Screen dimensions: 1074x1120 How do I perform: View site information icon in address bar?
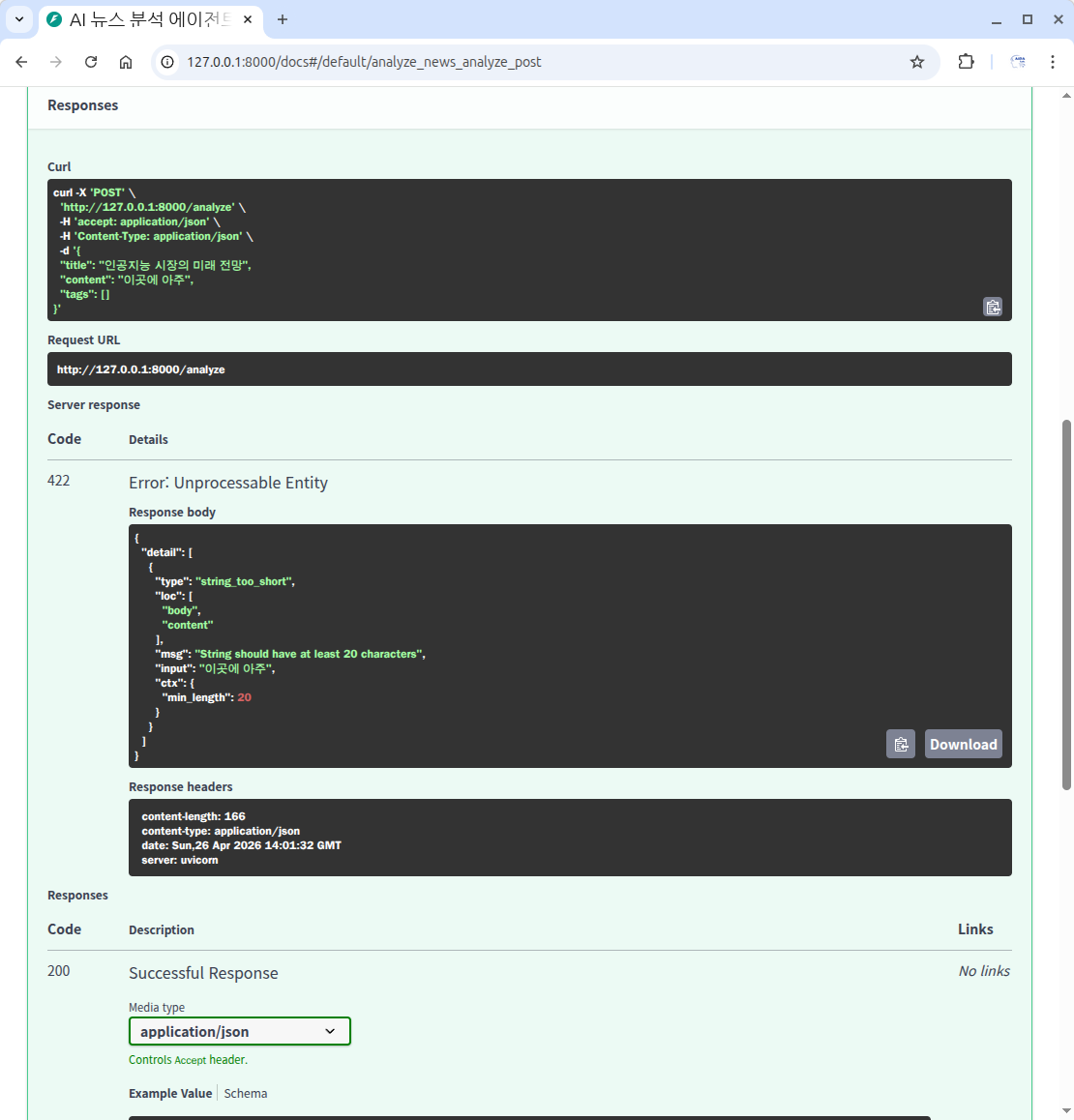167,62
